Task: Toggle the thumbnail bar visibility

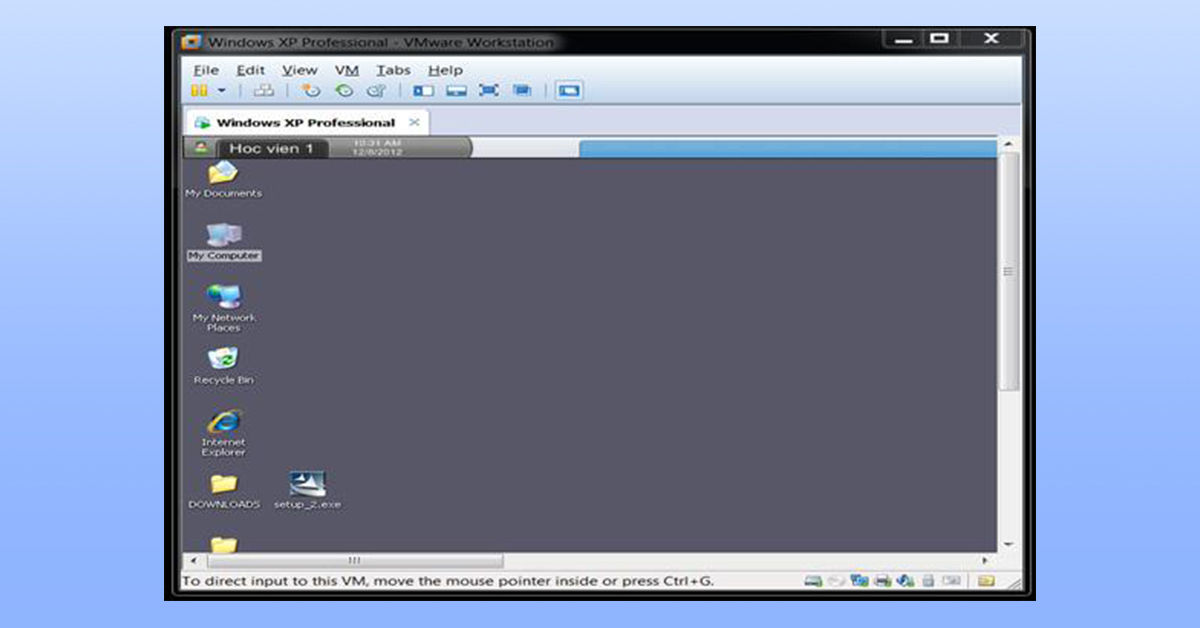Action: pyautogui.click(x=456, y=90)
